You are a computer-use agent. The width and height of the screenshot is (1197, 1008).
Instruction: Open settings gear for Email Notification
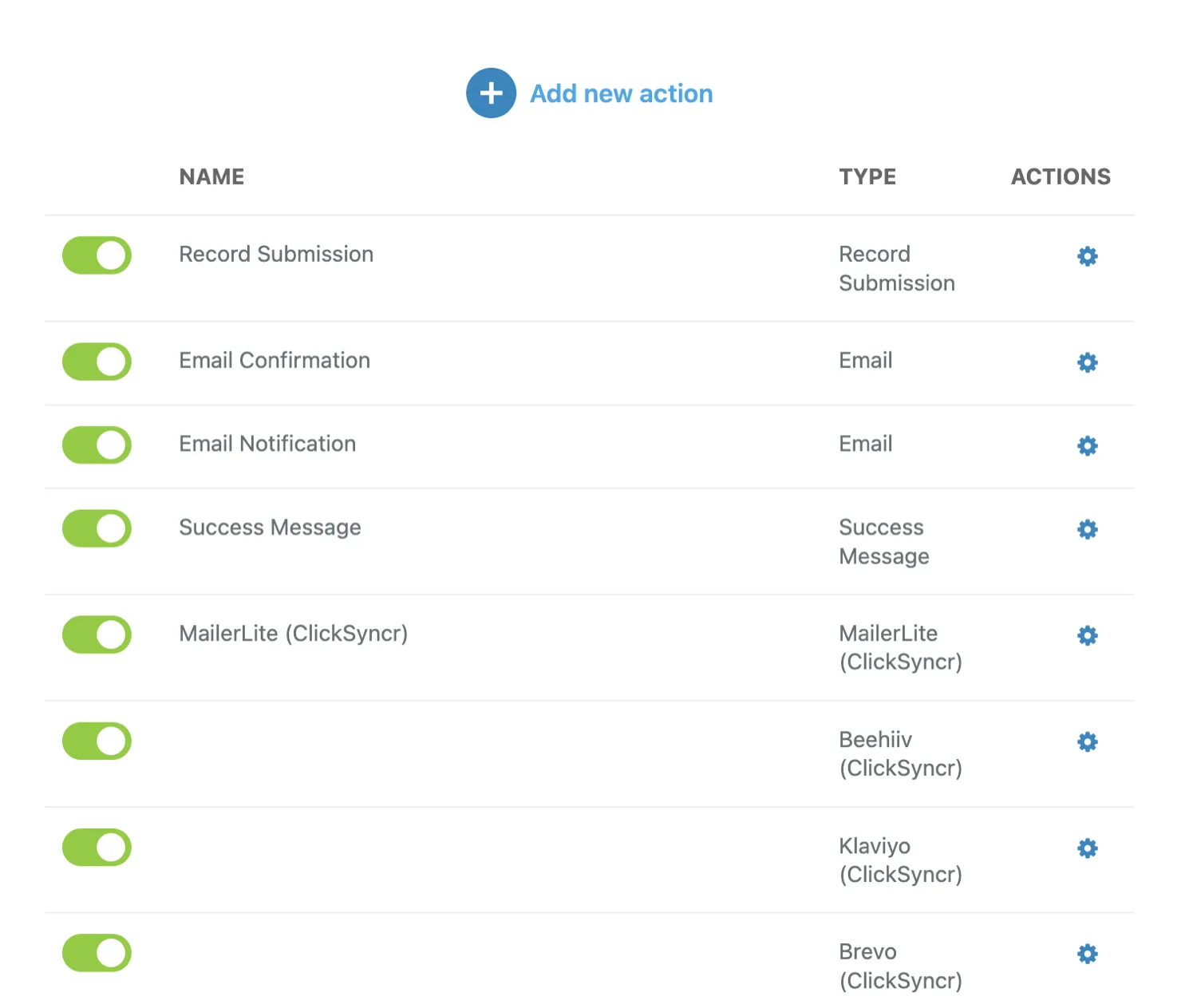tap(1087, 445)
